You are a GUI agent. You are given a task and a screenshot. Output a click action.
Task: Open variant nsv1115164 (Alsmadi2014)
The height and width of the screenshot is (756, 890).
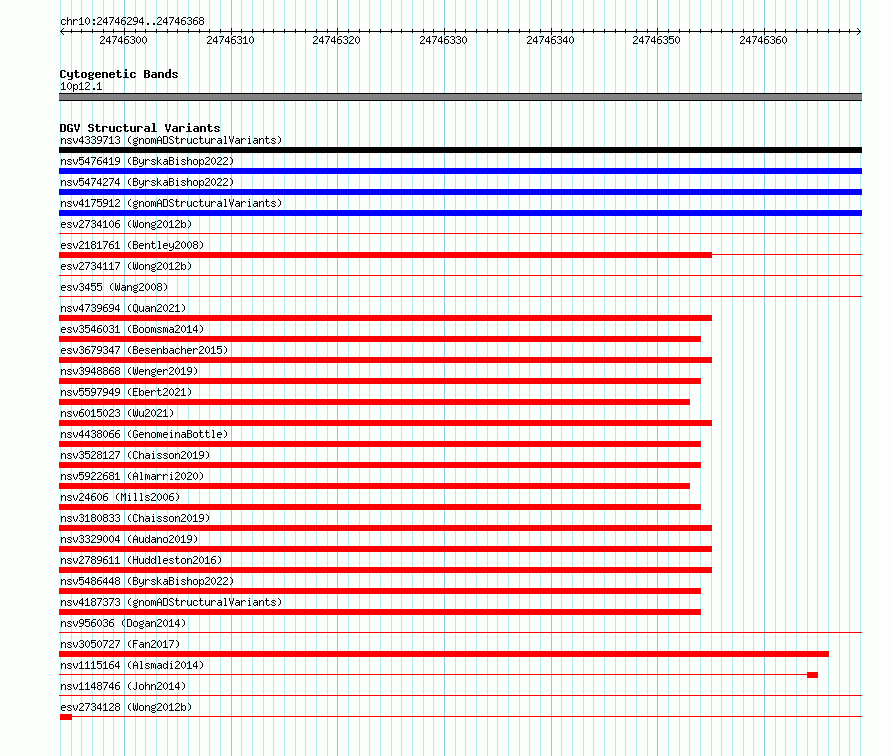pos(132,665)
